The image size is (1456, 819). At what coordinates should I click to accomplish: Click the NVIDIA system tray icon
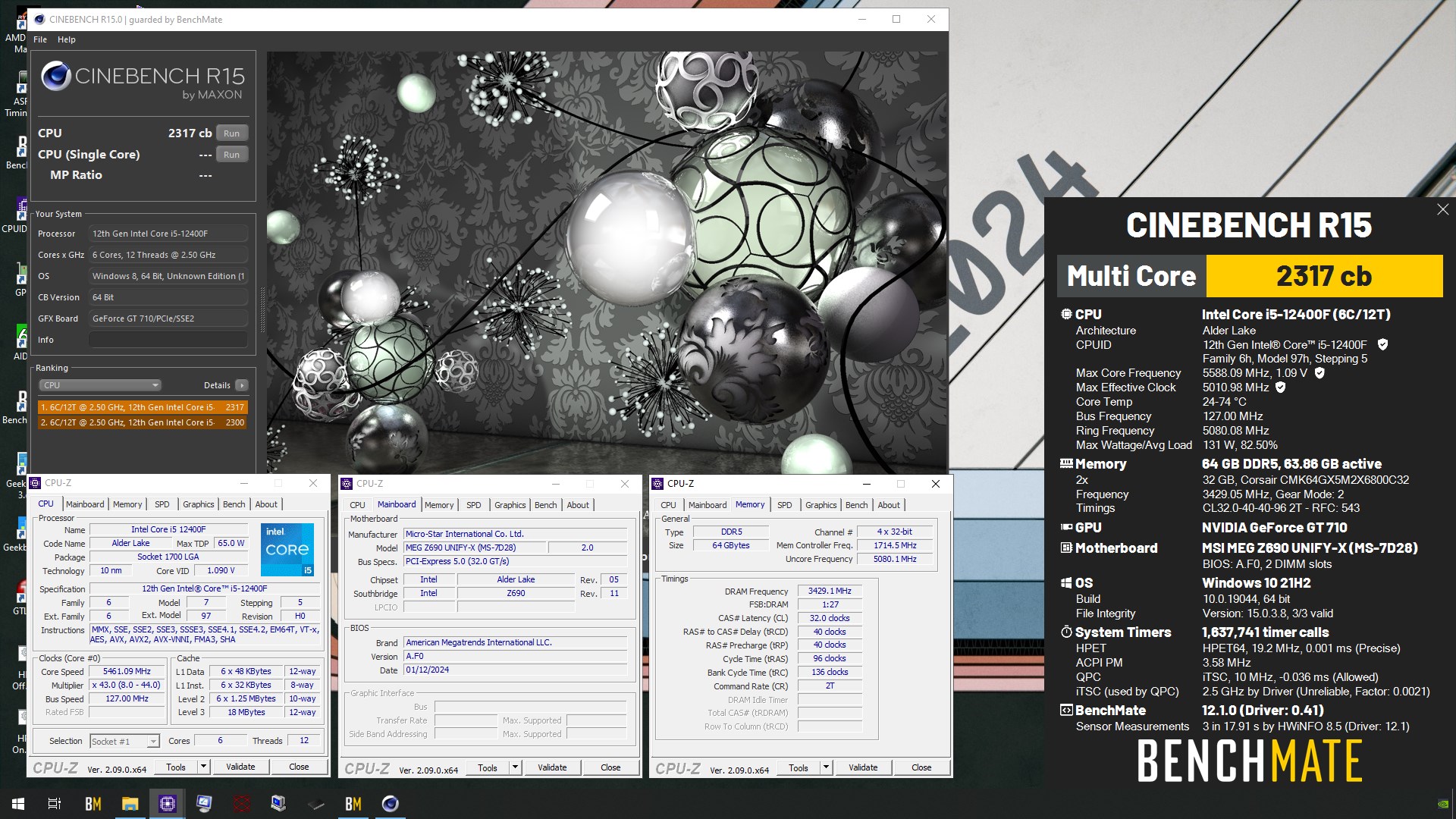coord(1442,804)
